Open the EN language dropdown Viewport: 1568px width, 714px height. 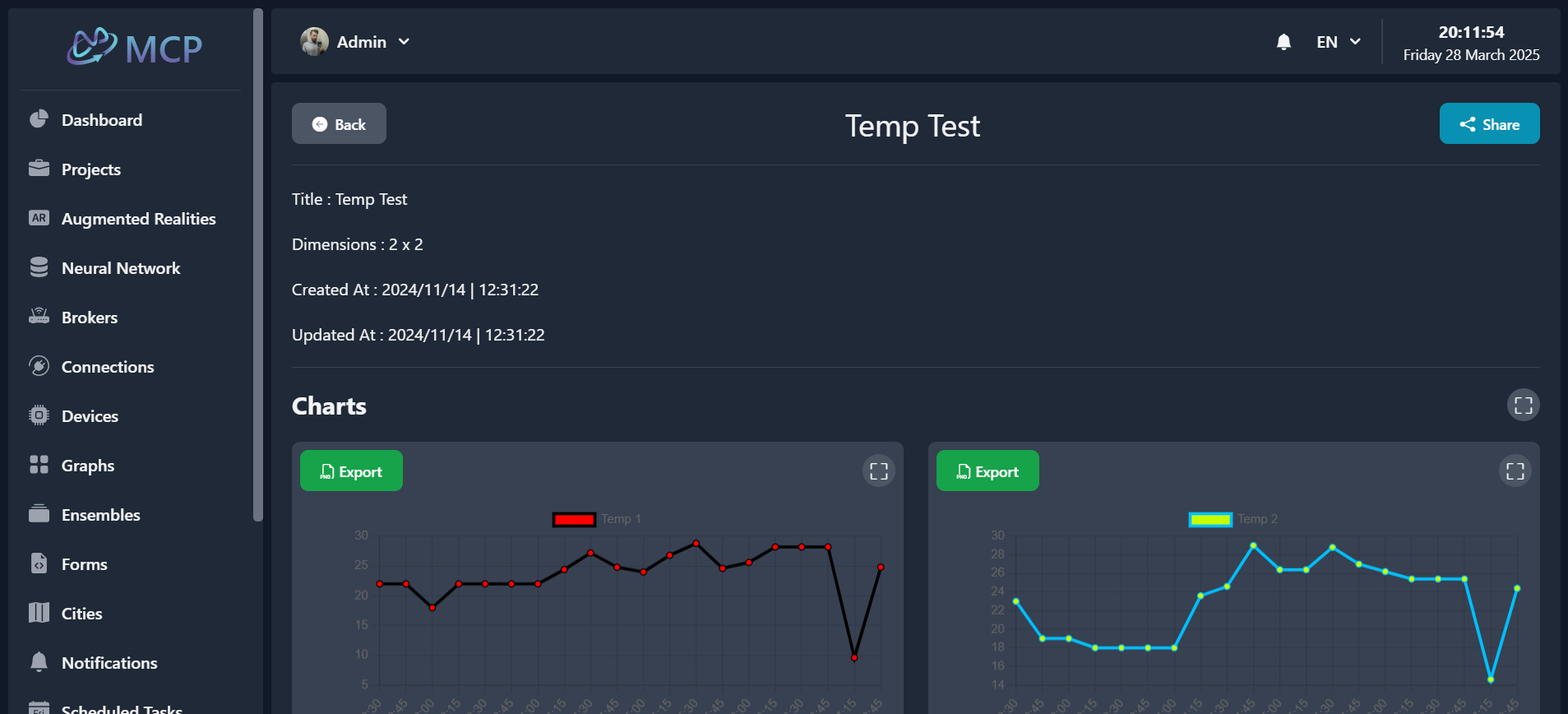pos(1338,42)
